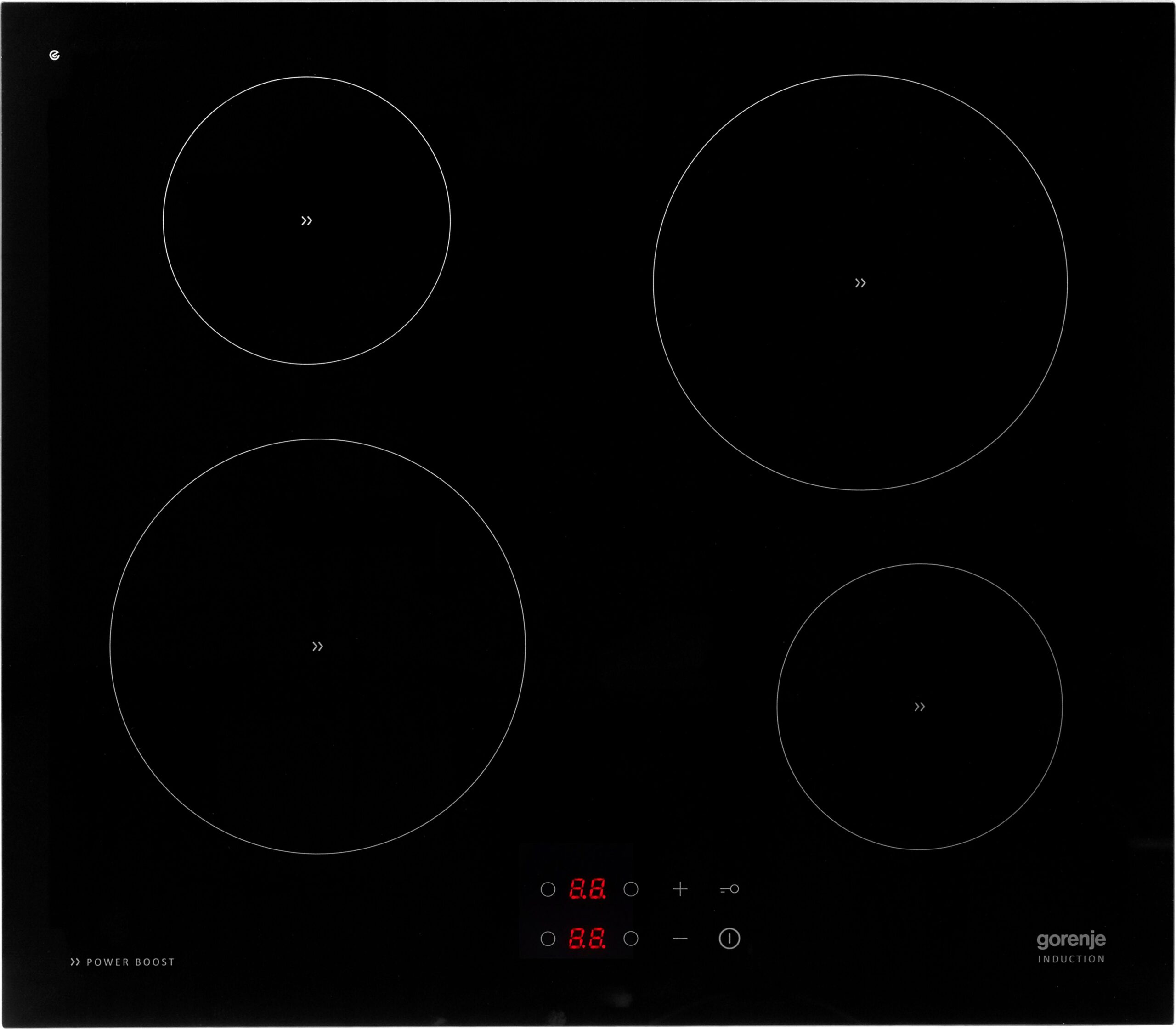The width and height of the screenshot is (1176, 1029).
Task: Tap boost chevrons in front-right zone
Action: [x=919, y=707]
